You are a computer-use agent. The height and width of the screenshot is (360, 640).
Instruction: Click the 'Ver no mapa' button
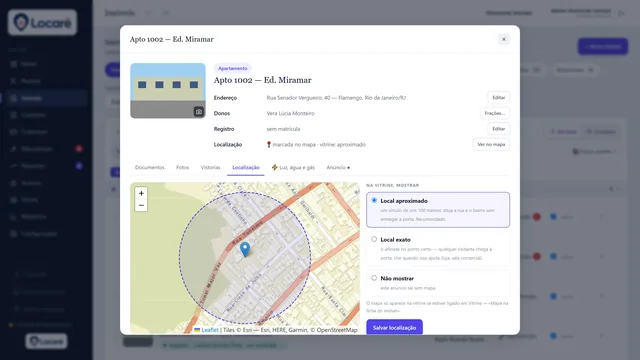491,144
